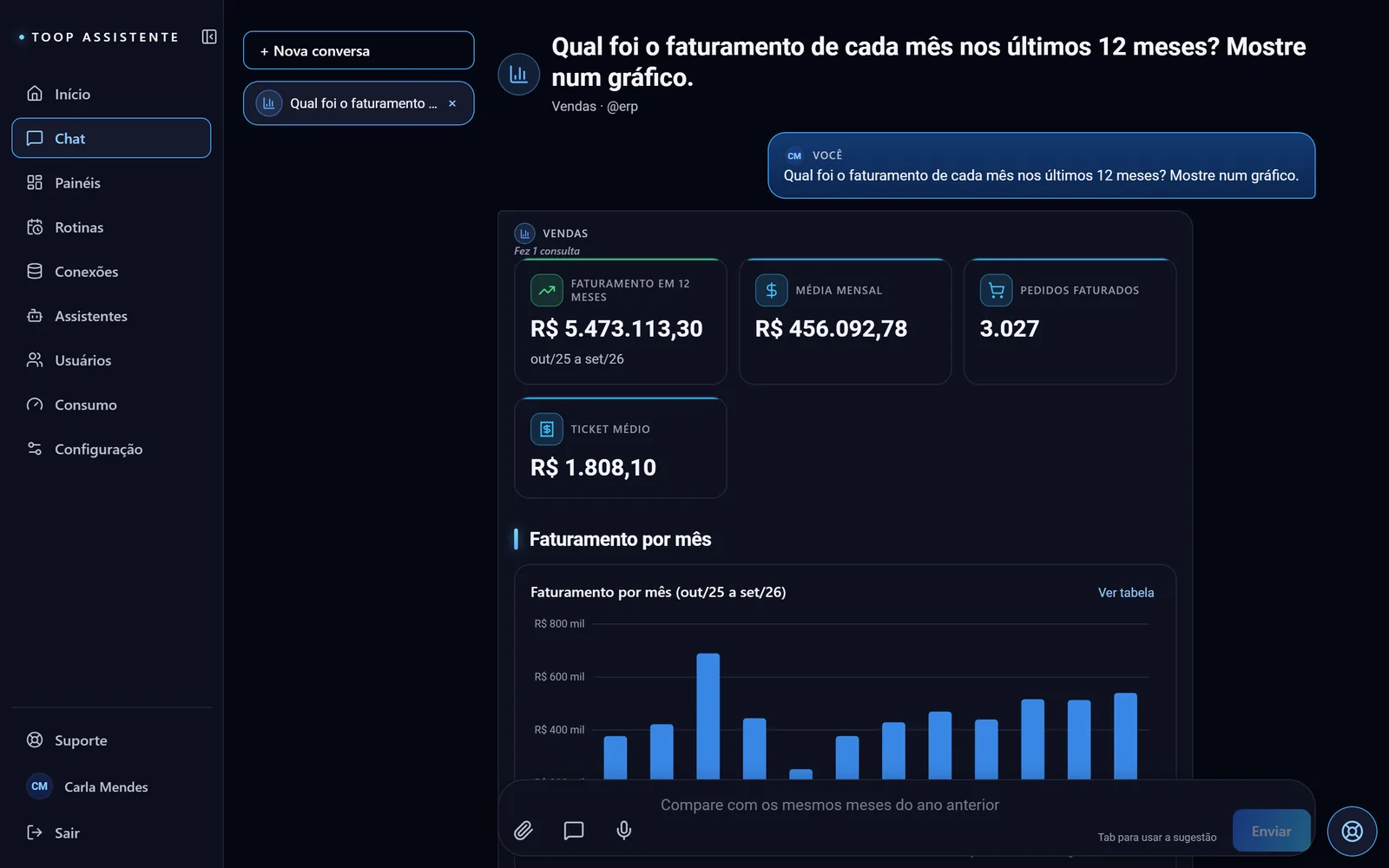Attach a file with paperclip icon
Image resolution: width=1389 pixels, height=868 pixels.
(523, 831)
